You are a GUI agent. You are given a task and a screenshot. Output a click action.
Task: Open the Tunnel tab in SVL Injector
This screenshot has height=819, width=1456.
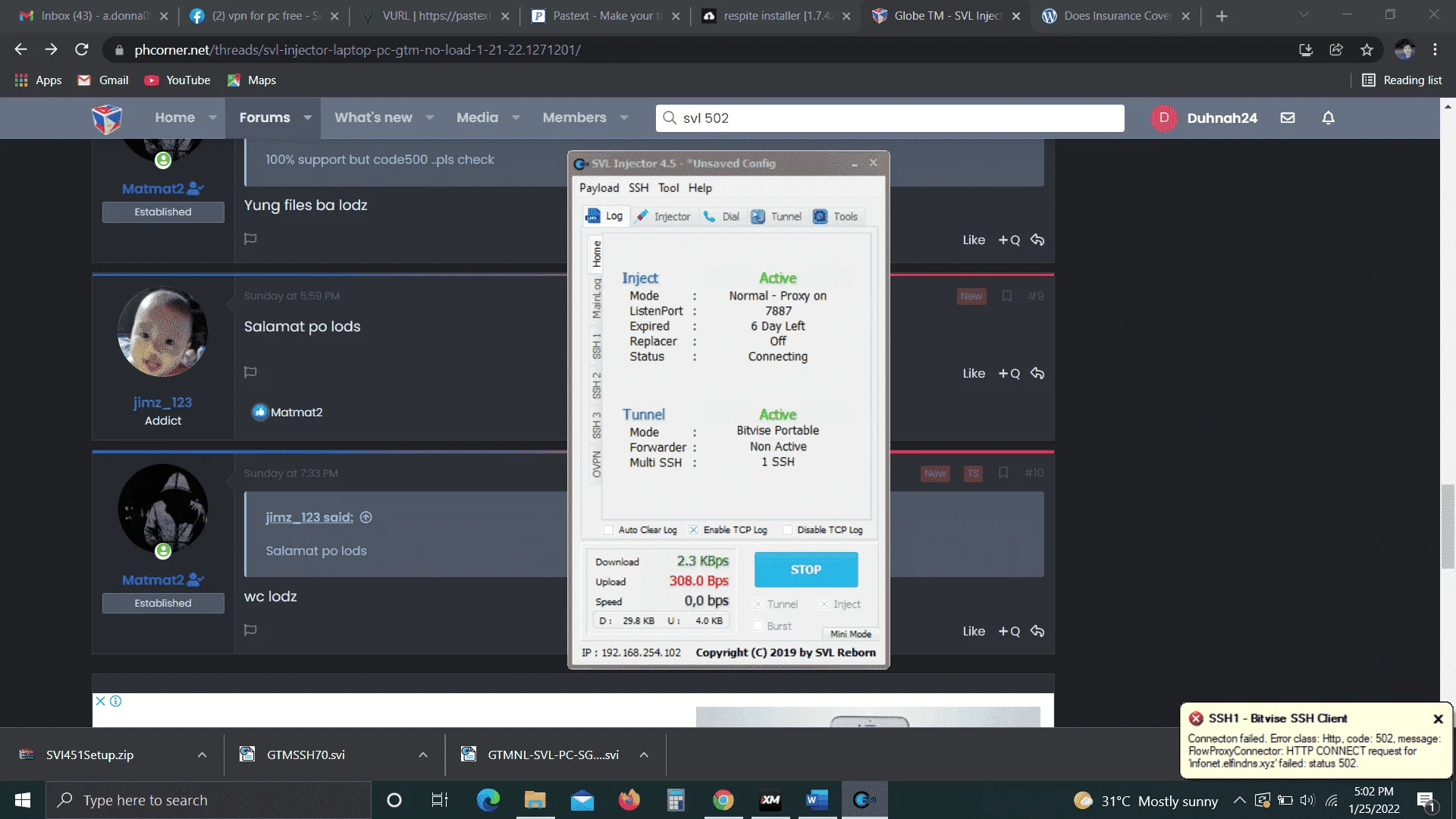[x=777, y=216]
